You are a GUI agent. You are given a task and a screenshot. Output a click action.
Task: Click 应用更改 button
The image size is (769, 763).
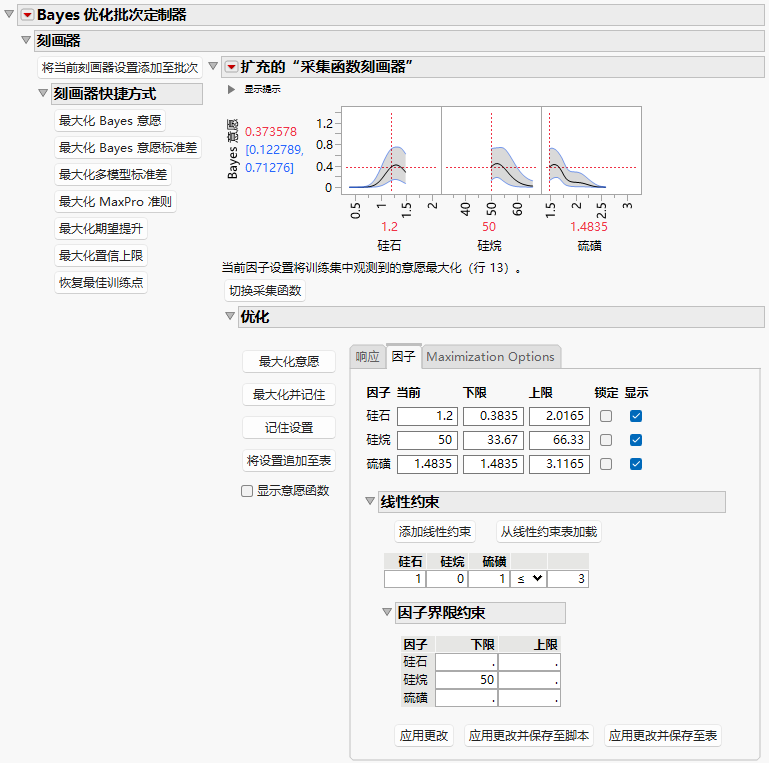424,736
